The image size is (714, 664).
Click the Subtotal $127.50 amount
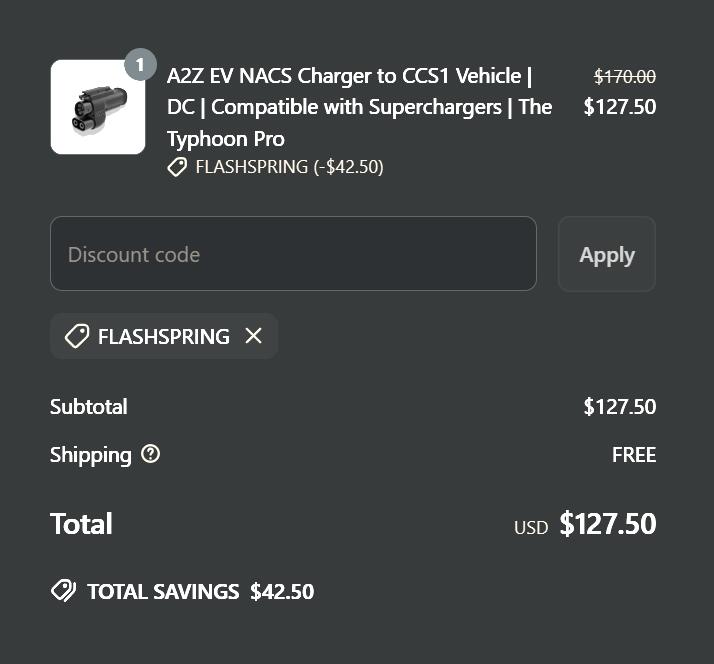tap(620, 407)
